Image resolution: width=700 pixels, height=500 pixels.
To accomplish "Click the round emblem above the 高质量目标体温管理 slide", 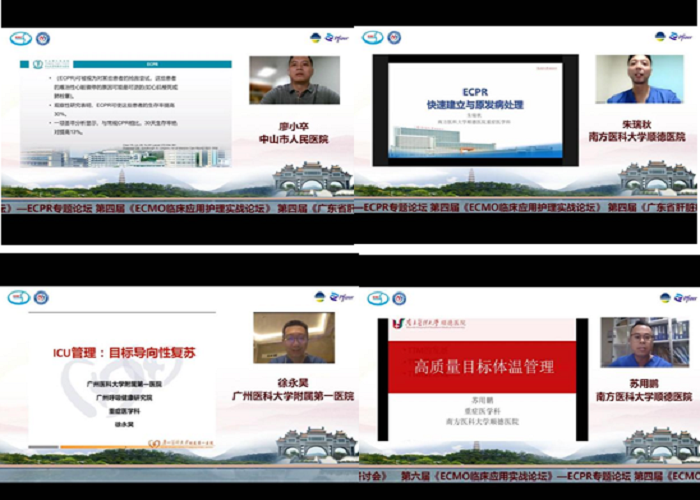I will [399, 298].
